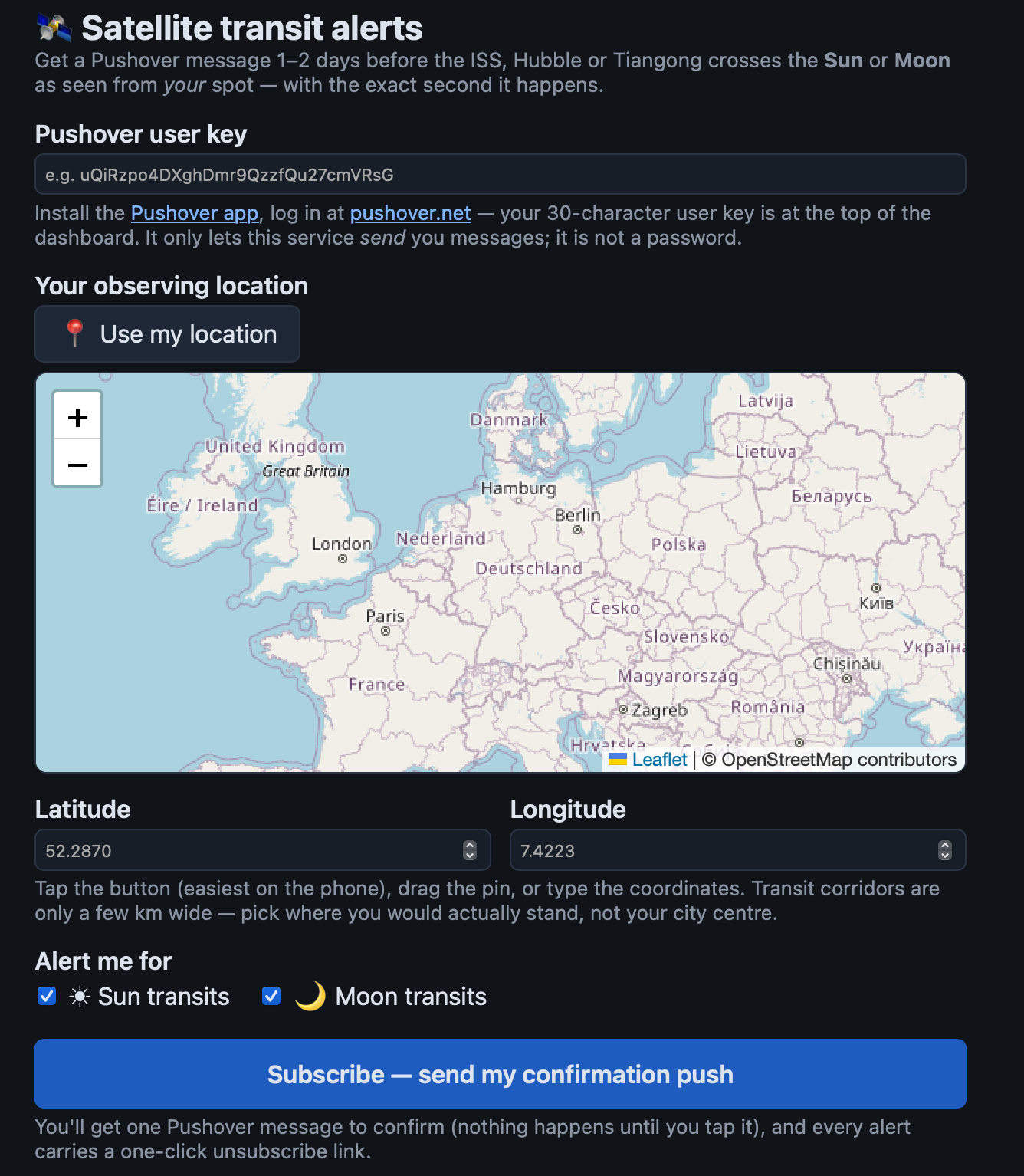Click the Ukraine flag in map attribution

pos(618,760)
